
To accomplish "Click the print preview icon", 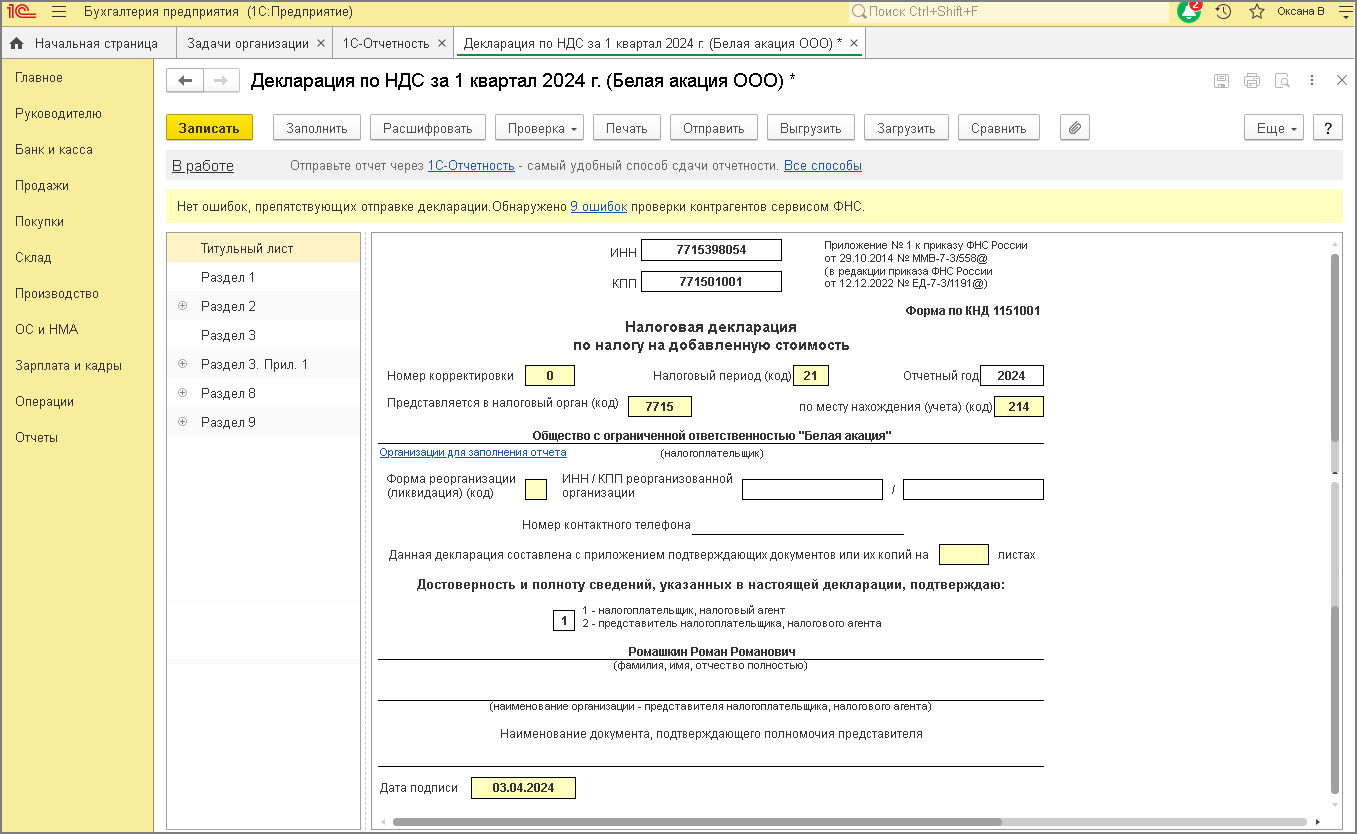I will point(1281,81).
